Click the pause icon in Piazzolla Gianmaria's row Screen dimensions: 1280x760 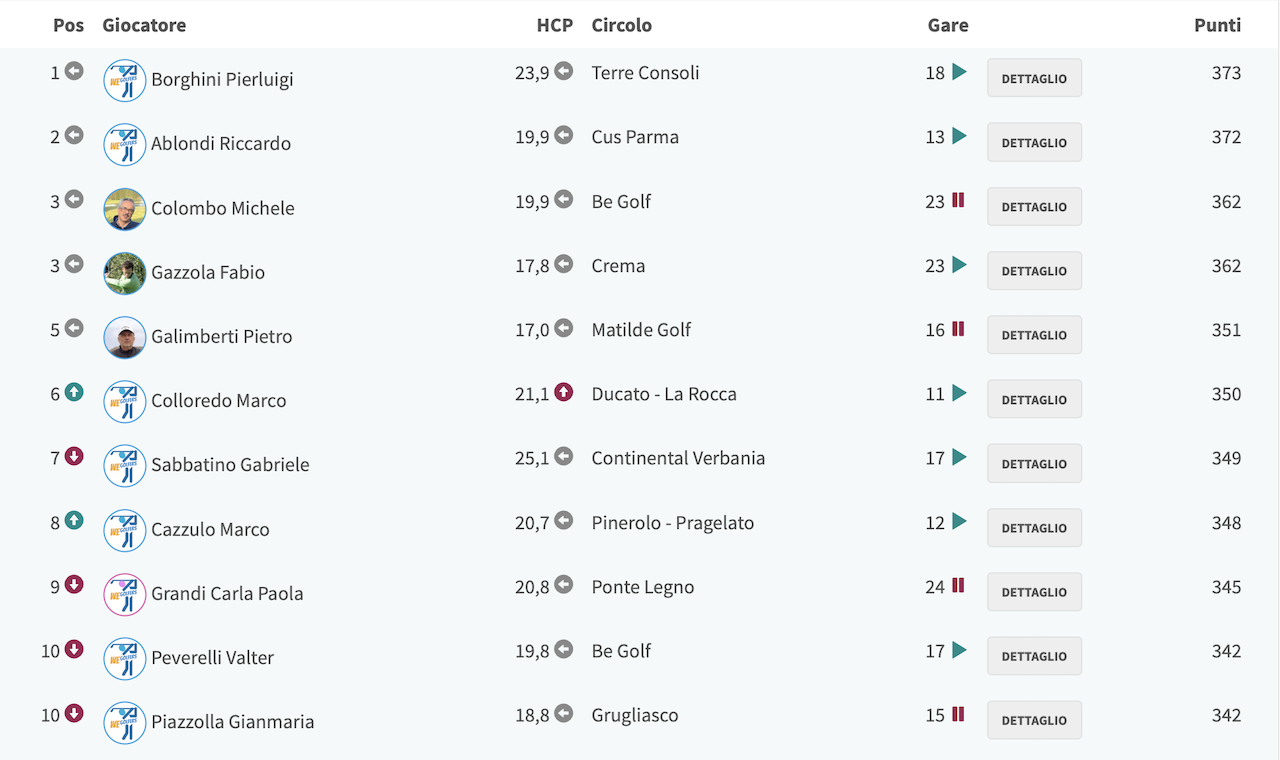958,714
